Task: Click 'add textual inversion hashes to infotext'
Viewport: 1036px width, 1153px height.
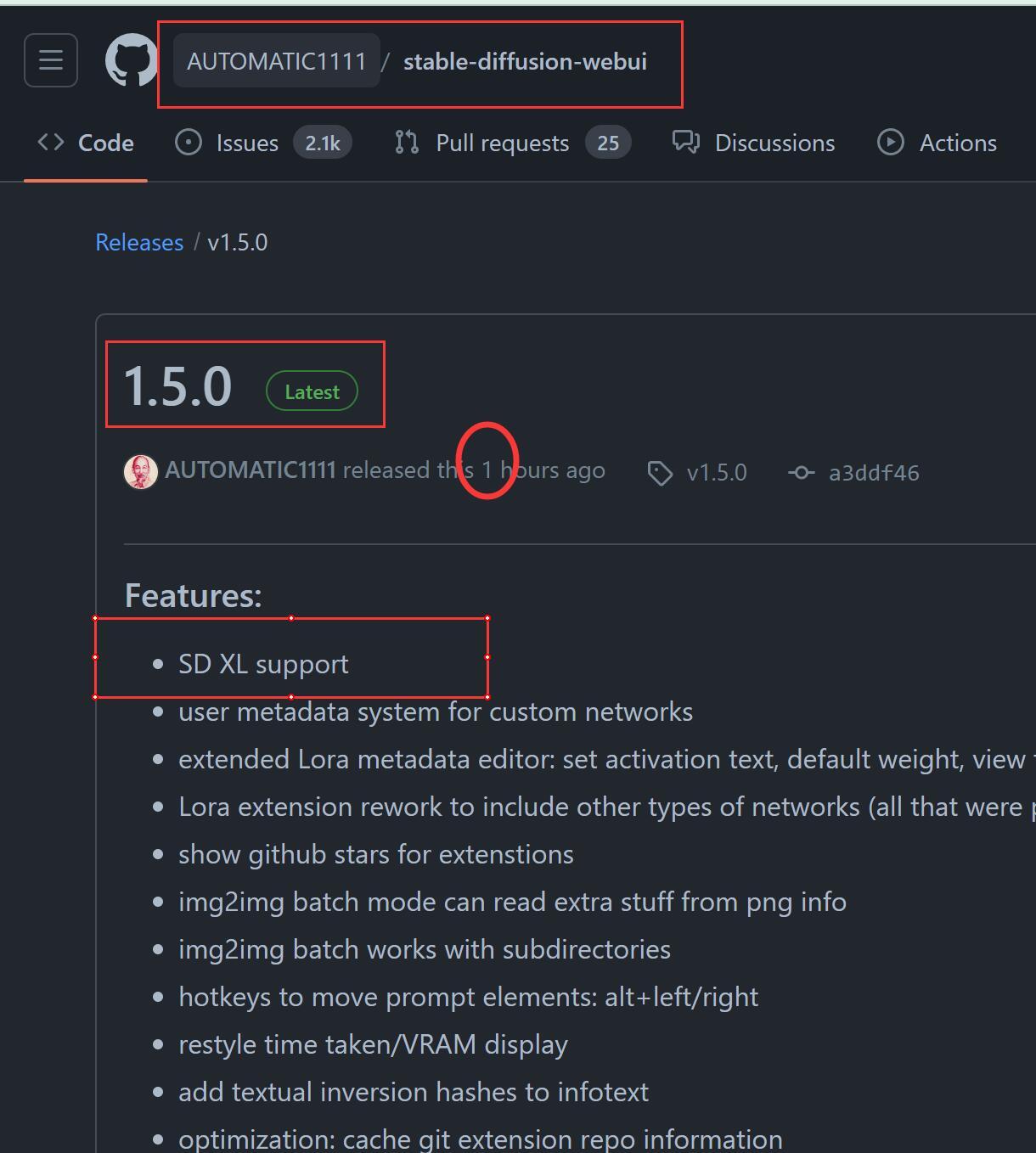Action: (x=414, y=1092)
